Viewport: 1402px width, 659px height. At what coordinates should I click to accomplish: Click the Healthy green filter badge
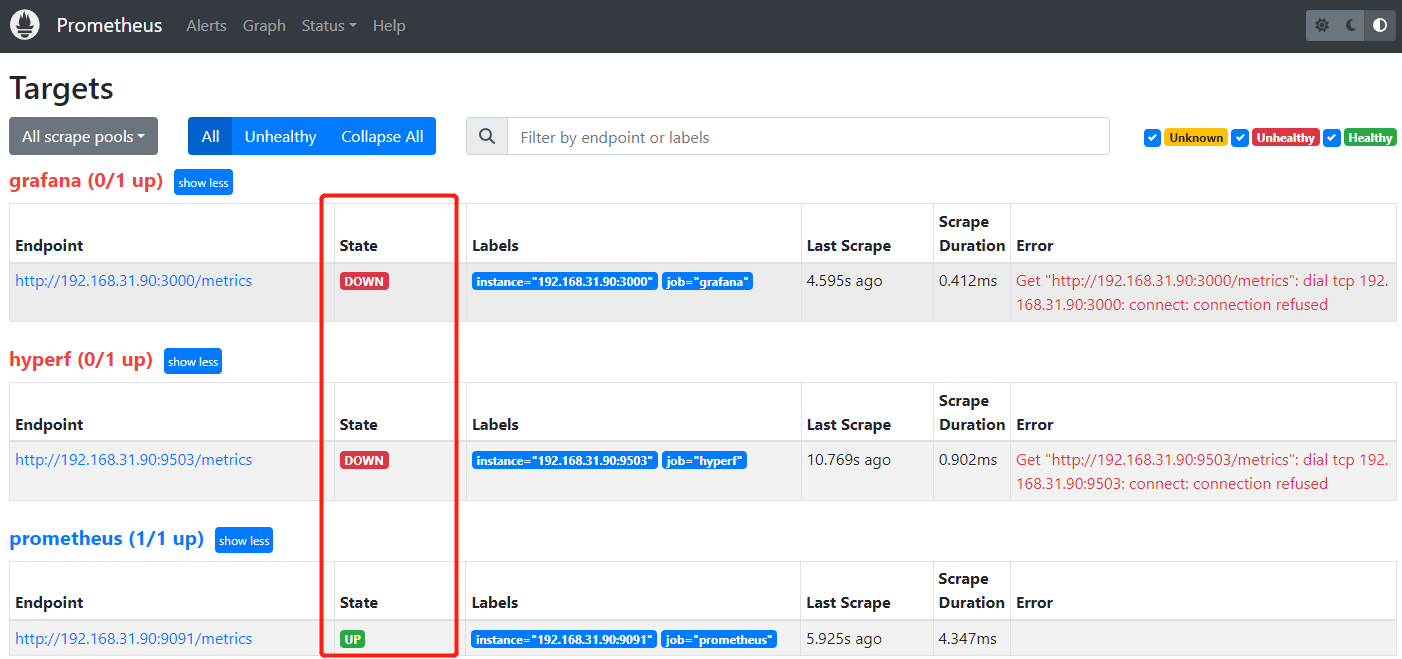point(1370,138)
